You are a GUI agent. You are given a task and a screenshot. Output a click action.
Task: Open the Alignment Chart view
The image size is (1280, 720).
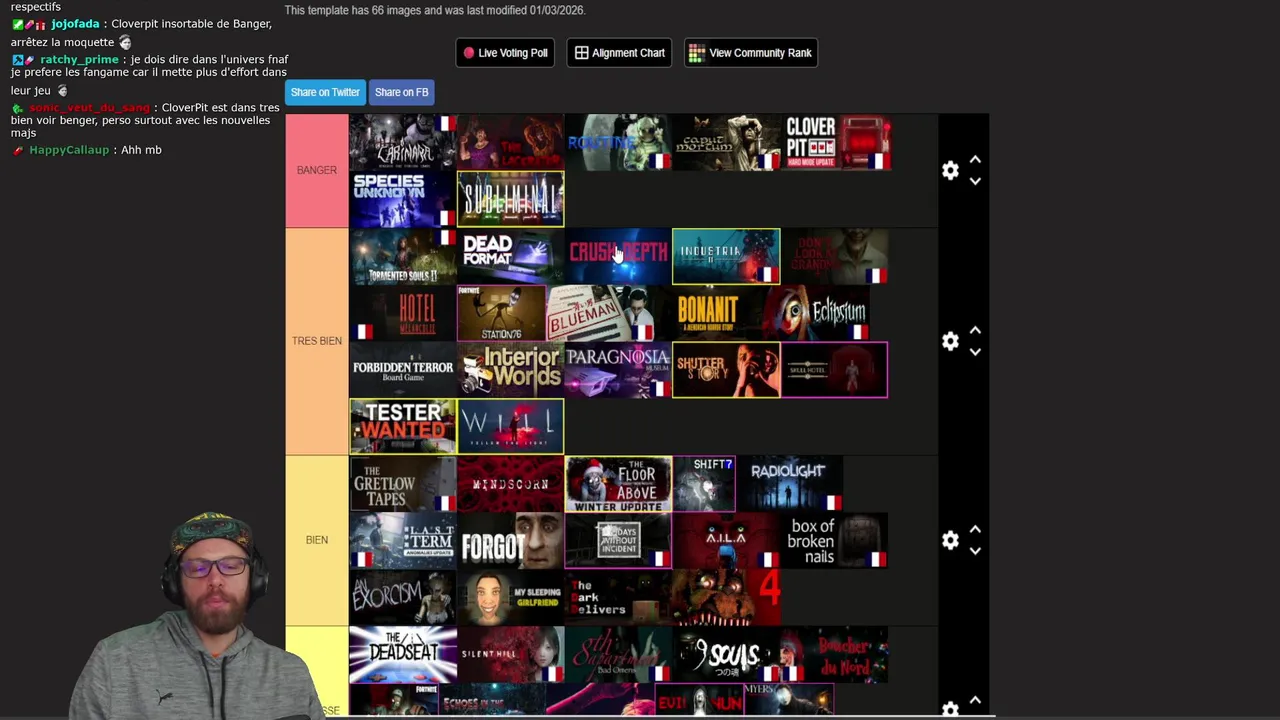coord(620,53)
